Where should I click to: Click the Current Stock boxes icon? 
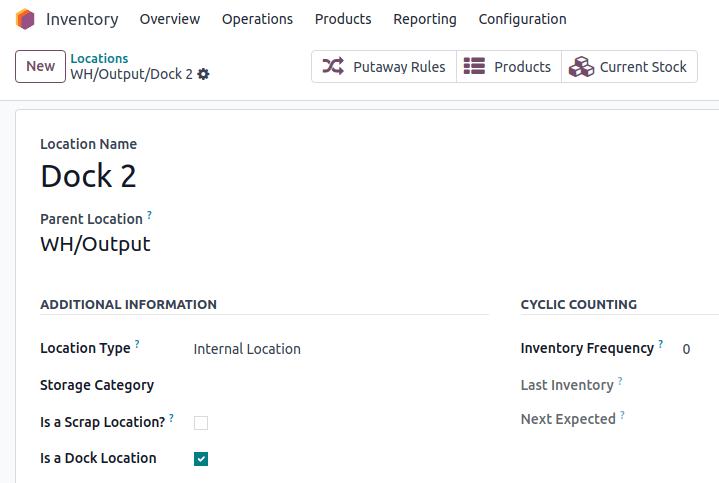point(581,67)
